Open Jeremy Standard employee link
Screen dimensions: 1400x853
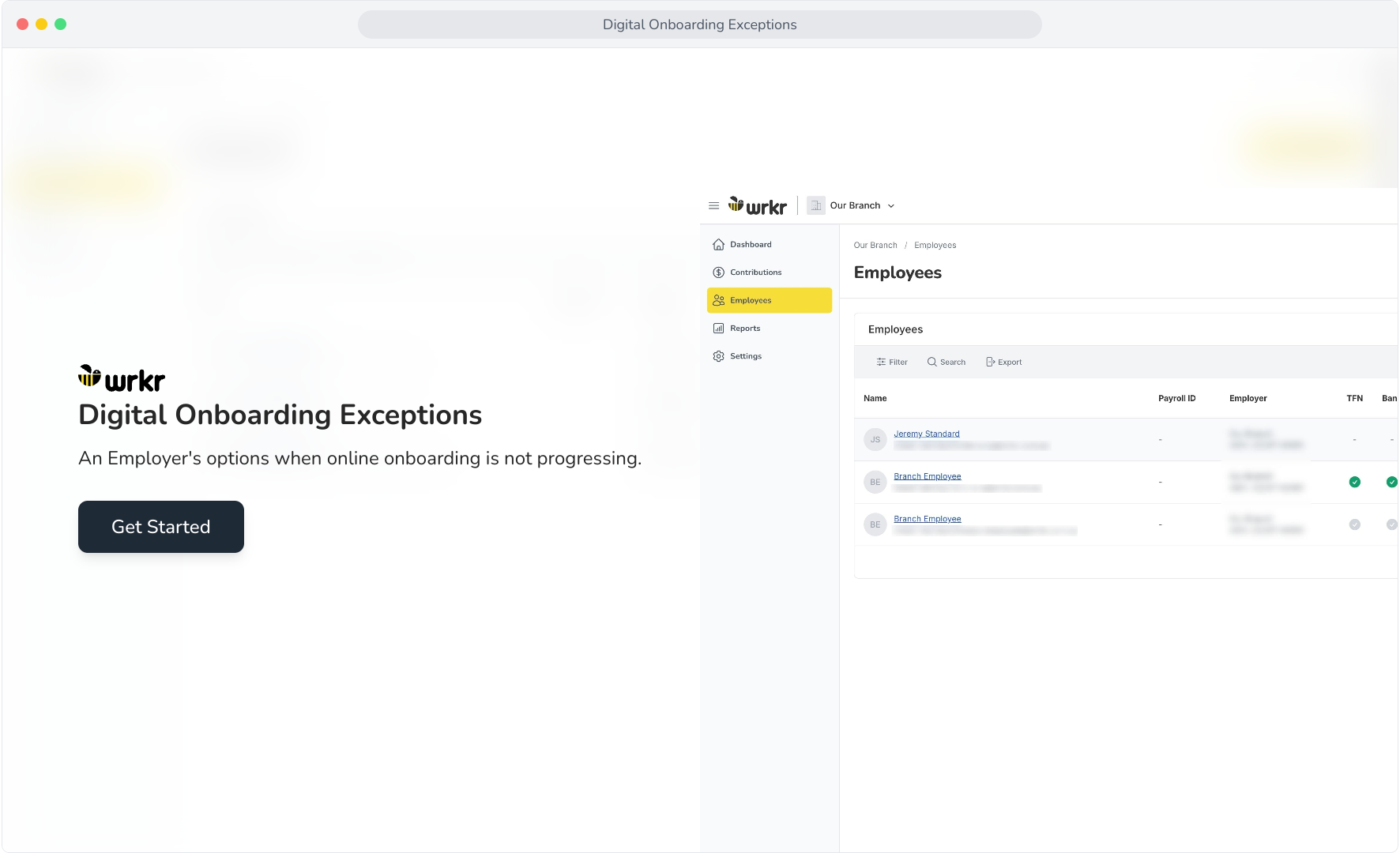(926, 434)
